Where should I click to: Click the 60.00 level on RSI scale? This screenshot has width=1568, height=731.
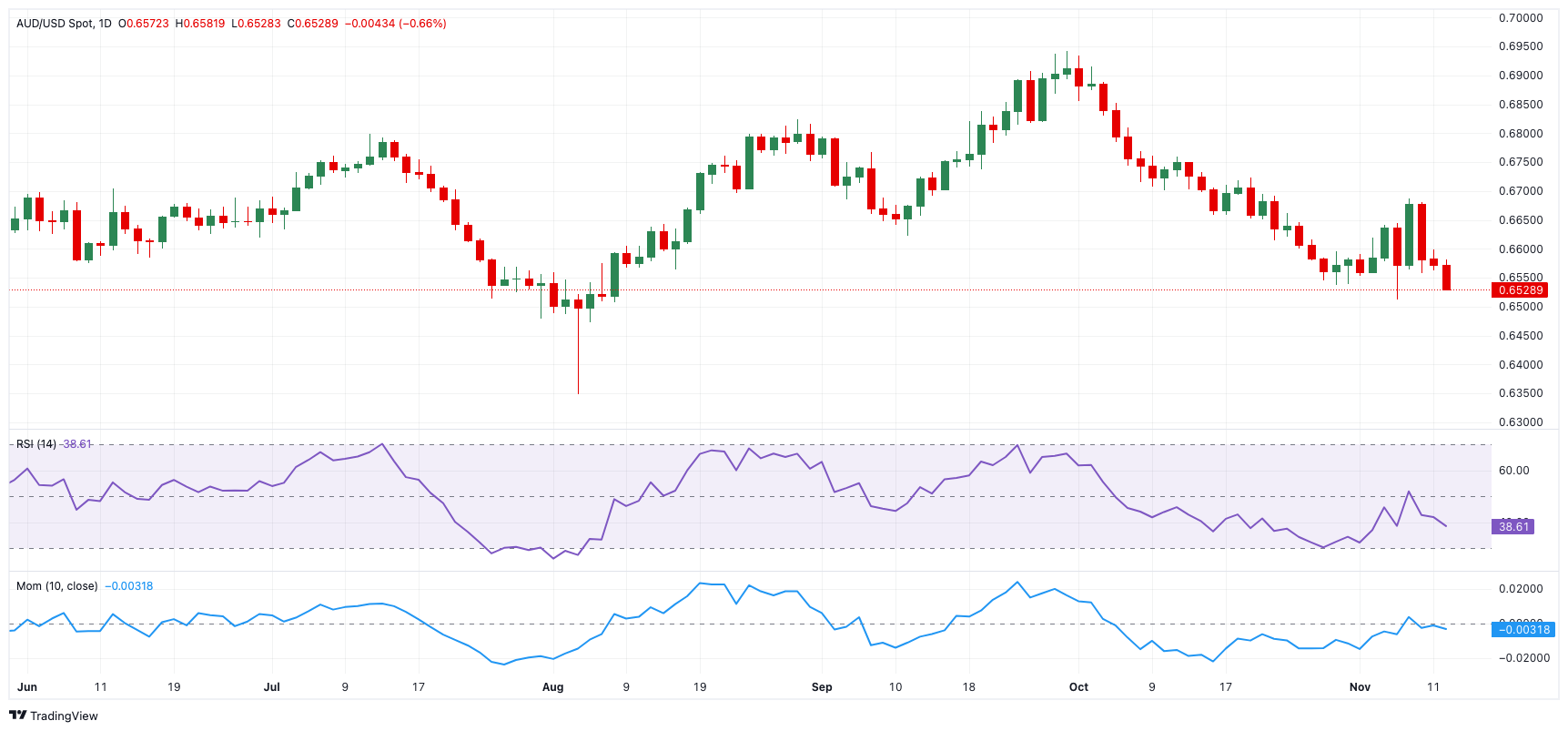pos(1514,471)
